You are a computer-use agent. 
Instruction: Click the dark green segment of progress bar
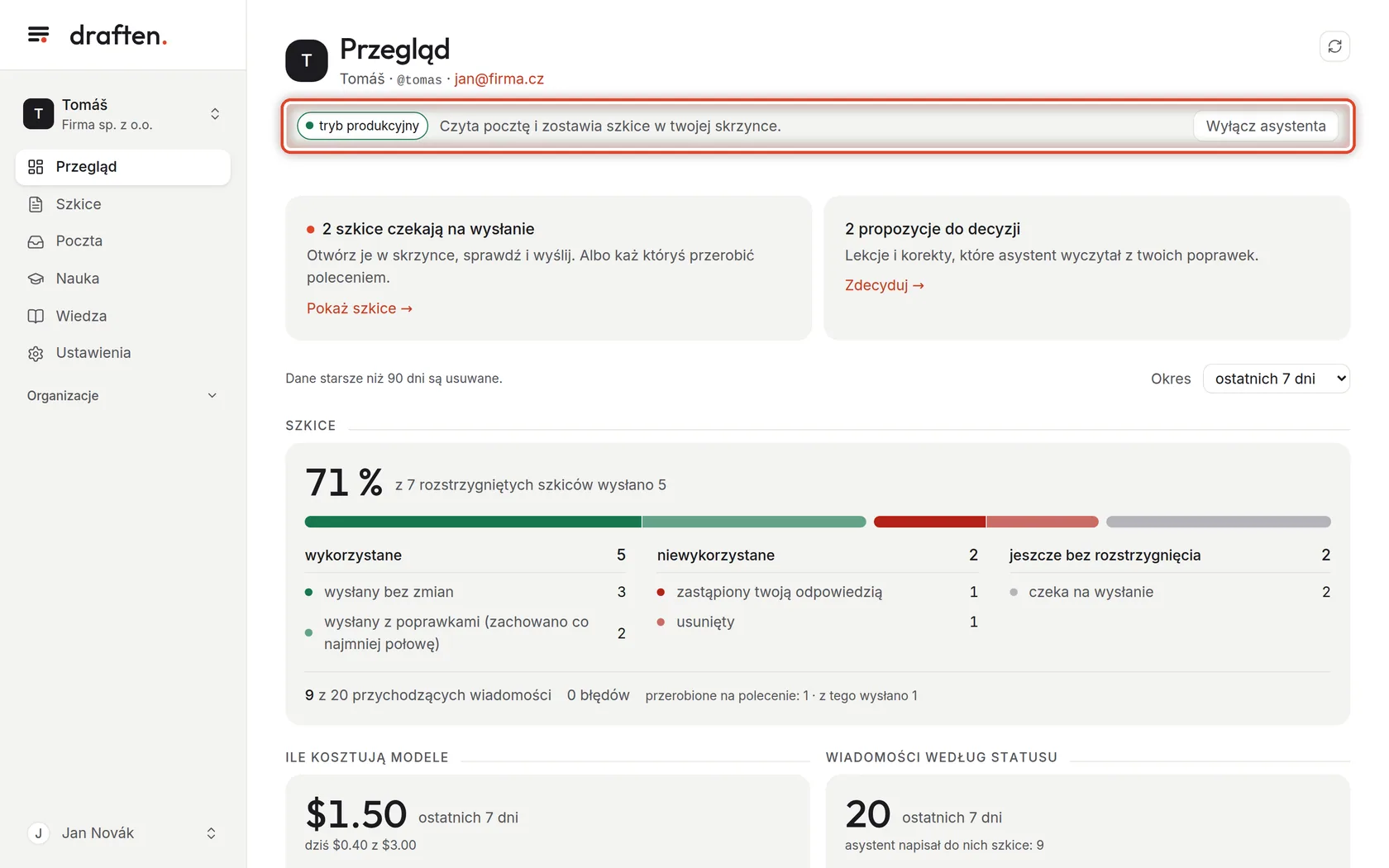coord(473,522)
